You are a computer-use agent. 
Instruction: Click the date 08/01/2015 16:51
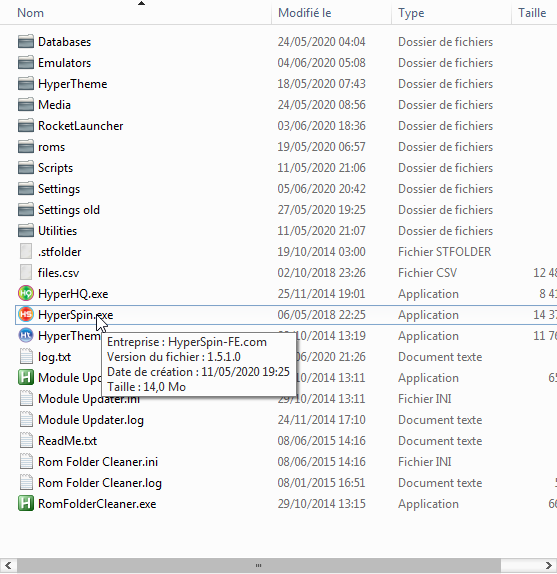pyautogui.click(x=321, y=482)
